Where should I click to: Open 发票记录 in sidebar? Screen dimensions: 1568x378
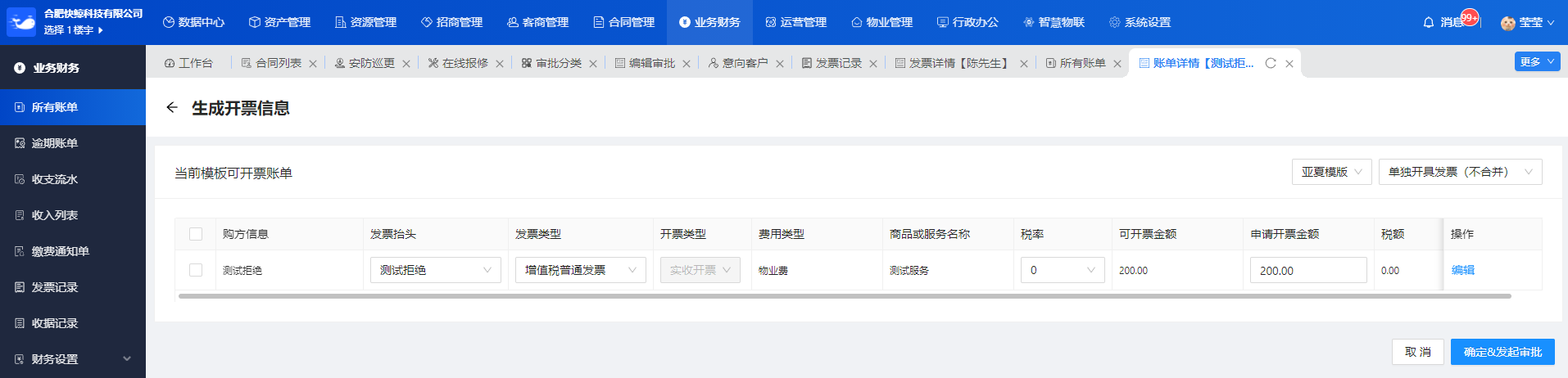click(73, 287)
